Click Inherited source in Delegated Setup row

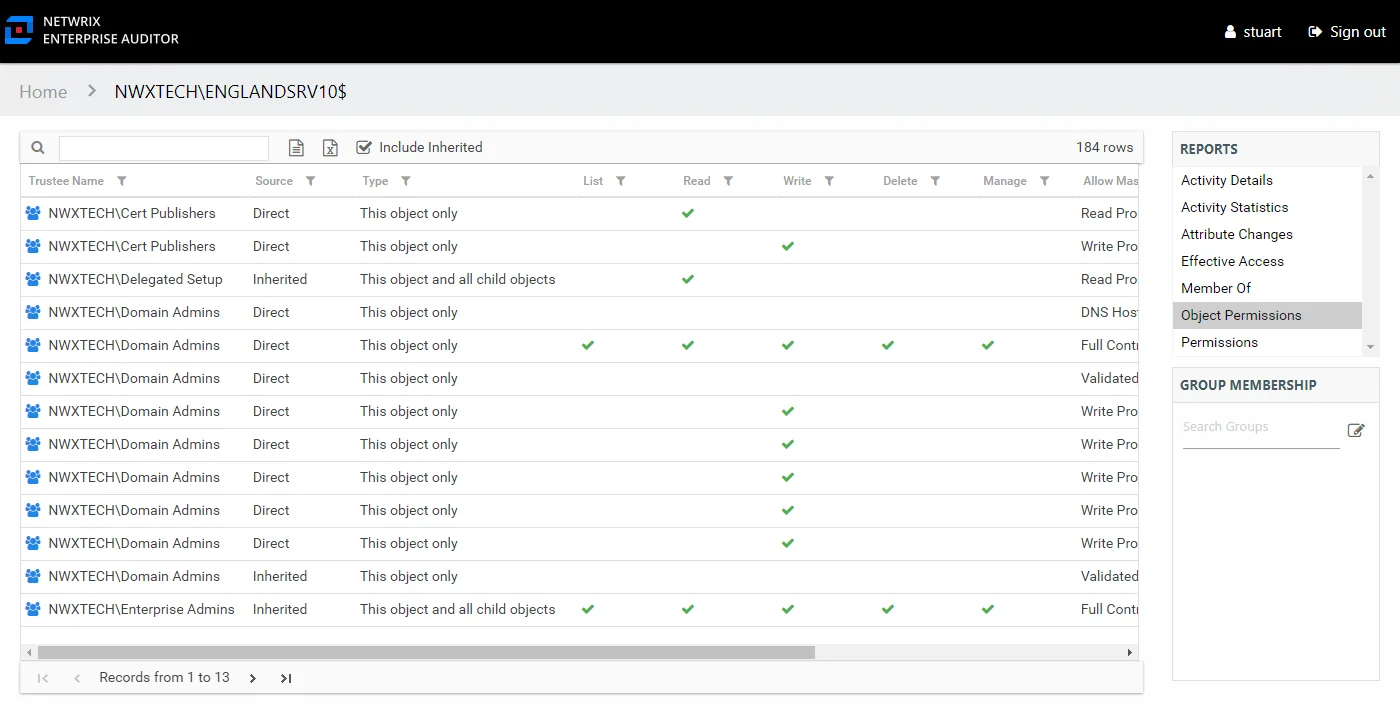(x=280, y=279)
